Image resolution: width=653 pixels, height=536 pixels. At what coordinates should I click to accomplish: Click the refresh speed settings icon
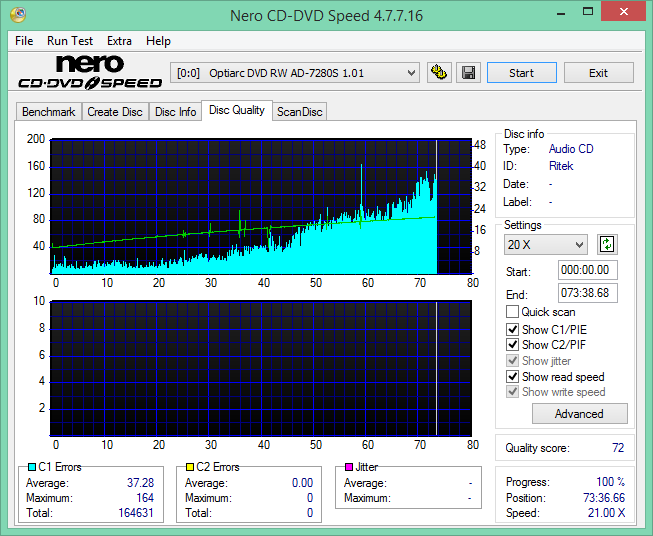point(607,244)
